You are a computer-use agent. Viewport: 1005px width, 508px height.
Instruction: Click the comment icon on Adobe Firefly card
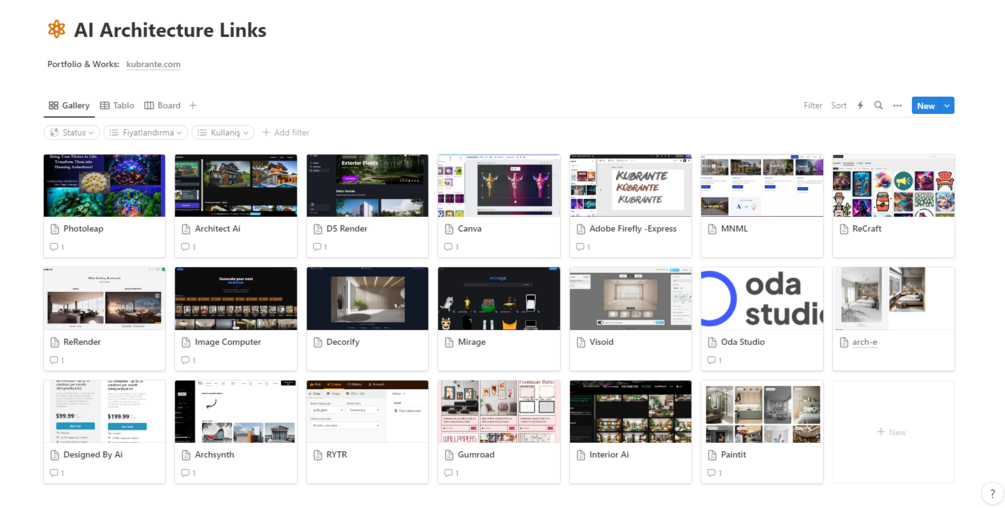click(x=579, y=247)
